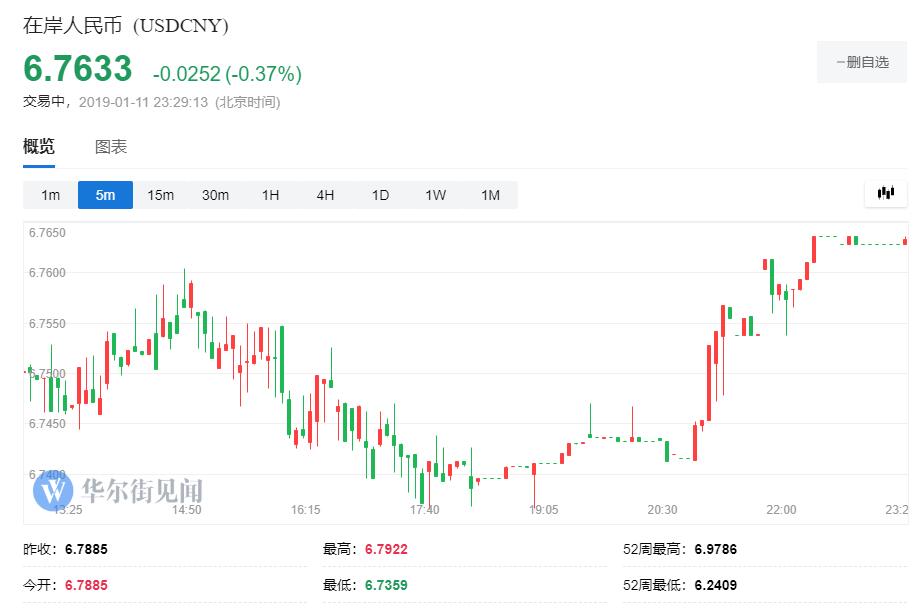Open the candlestick chart type icon
The width and height of the screenshot is (916, 611).
pos(886,194)
